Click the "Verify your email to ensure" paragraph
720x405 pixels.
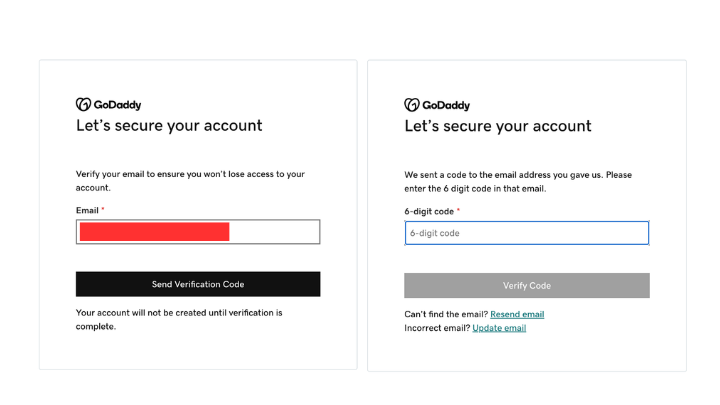190,181
